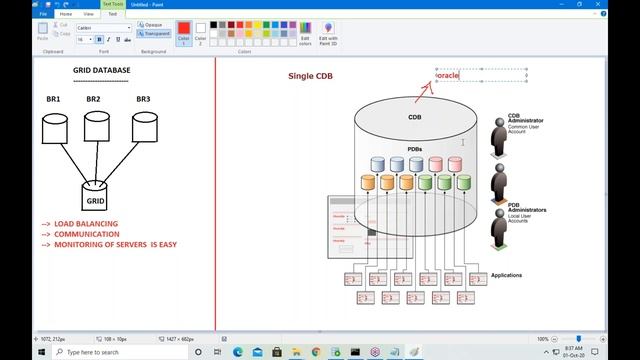Open Mail app from the taskbar
The height and width of the screenshot is (360, 640).
coord(258,352)
